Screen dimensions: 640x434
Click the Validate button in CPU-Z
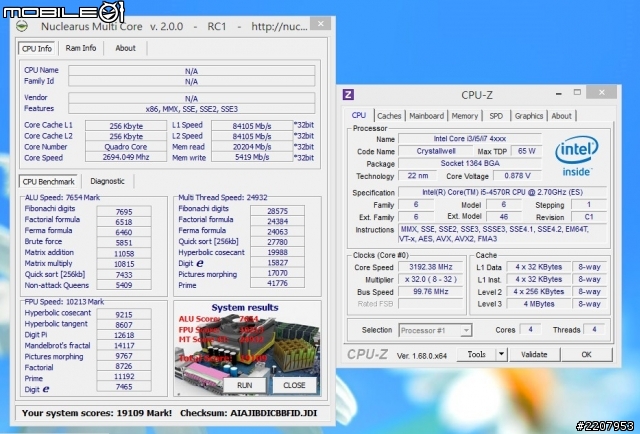coord(534,354)
